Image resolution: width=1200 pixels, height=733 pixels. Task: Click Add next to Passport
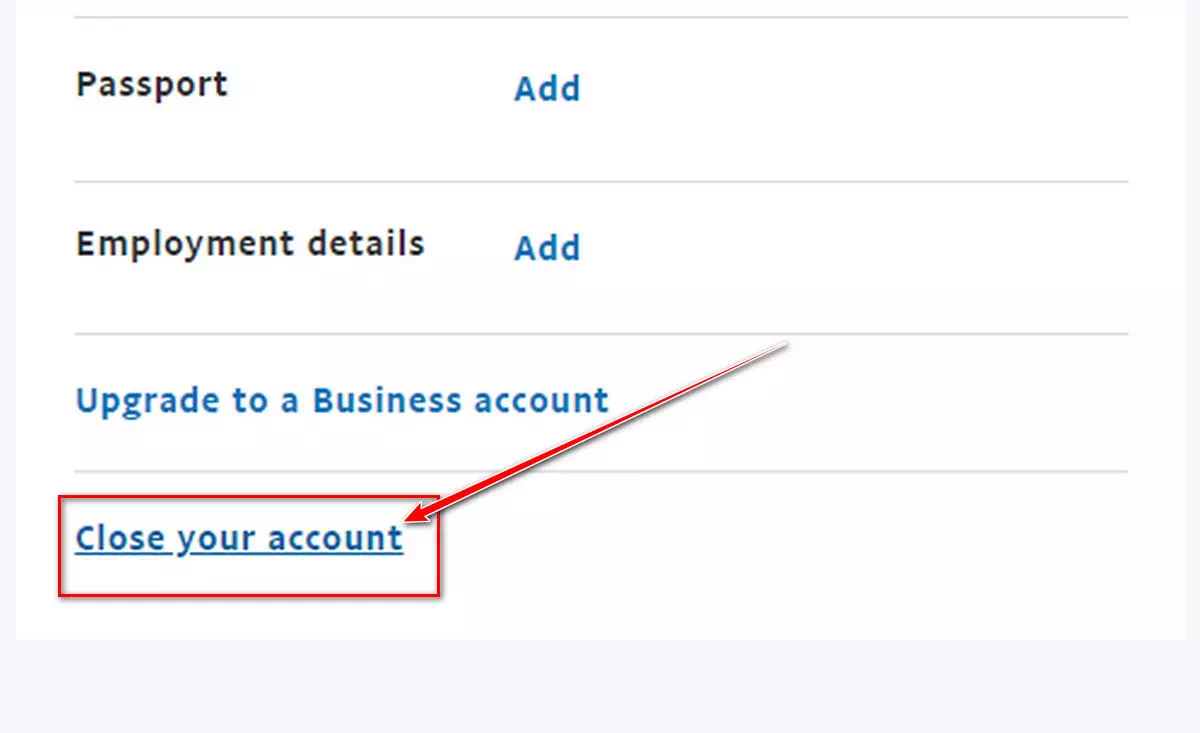pos(547,88)
